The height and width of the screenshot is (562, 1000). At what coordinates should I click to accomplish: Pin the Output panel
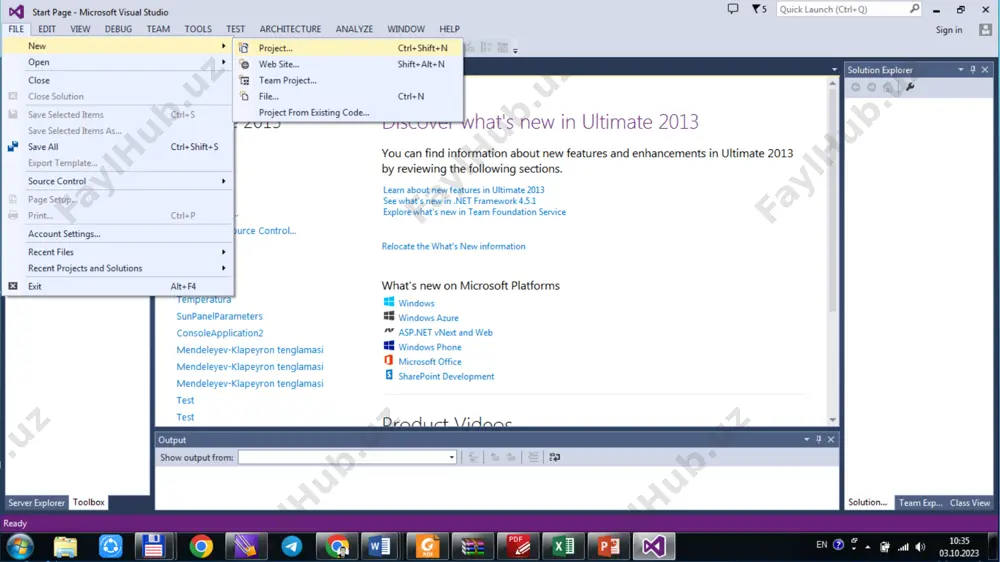coord(819,440)
